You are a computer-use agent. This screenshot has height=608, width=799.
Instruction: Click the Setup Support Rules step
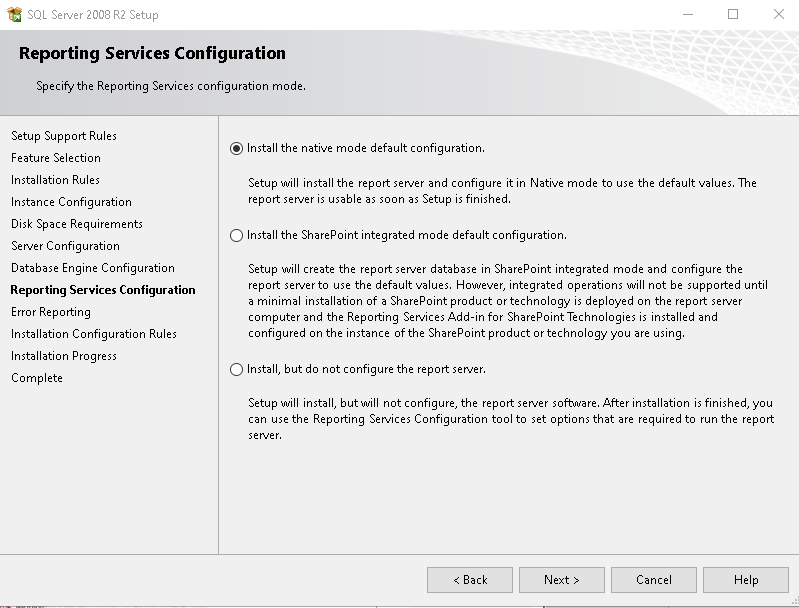click(64, 136)
